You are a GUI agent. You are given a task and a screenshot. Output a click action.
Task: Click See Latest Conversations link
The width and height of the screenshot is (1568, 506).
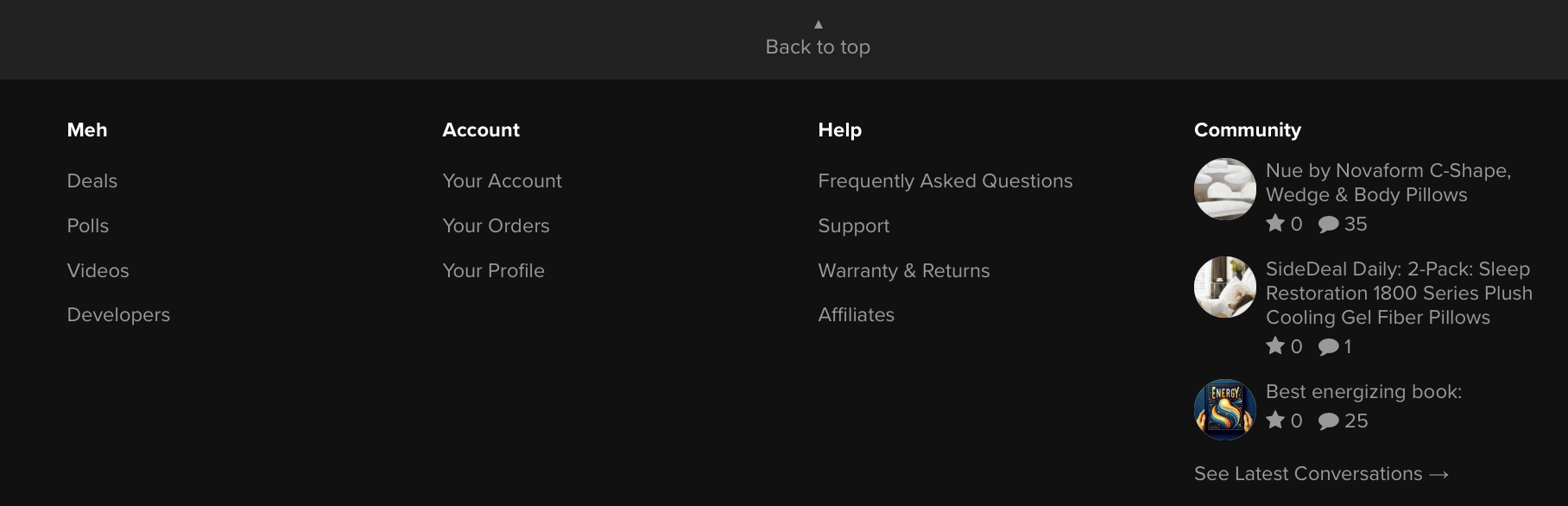(x=1320, y=474)
